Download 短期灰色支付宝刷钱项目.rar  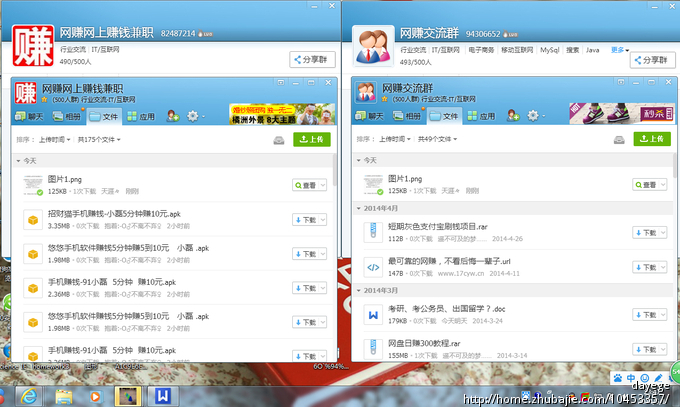(646, 233)
